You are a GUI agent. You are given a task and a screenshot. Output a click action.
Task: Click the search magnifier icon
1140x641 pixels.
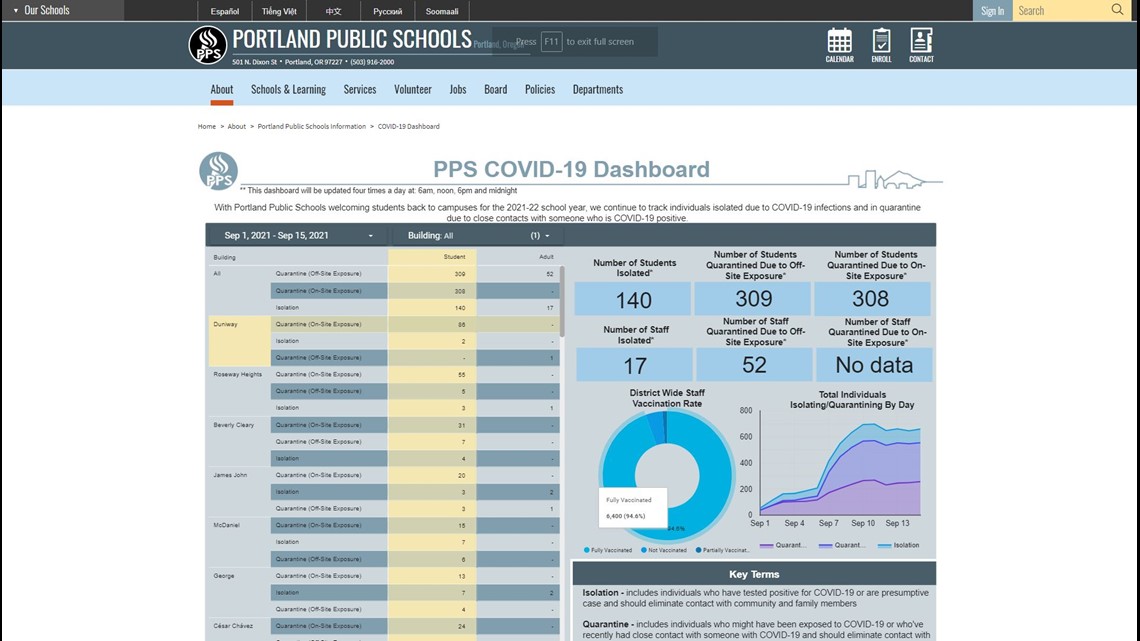[1117, 9]
